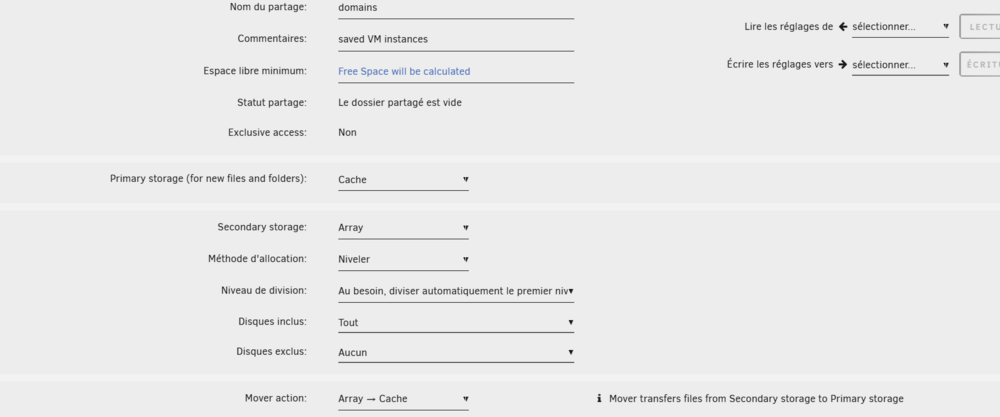Click the right arrow icon beside Écrire les réglages vers
Screen dimensions: 1000x417
[x=842, y=64]
